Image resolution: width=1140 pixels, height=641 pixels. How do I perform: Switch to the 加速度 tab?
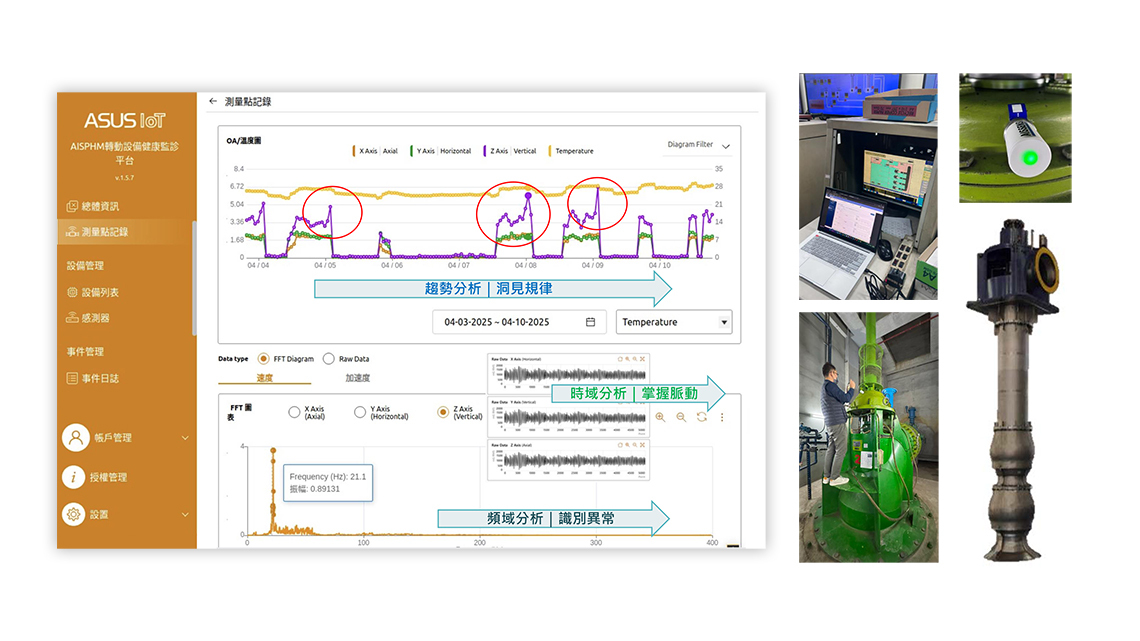[x=357, y=378]
